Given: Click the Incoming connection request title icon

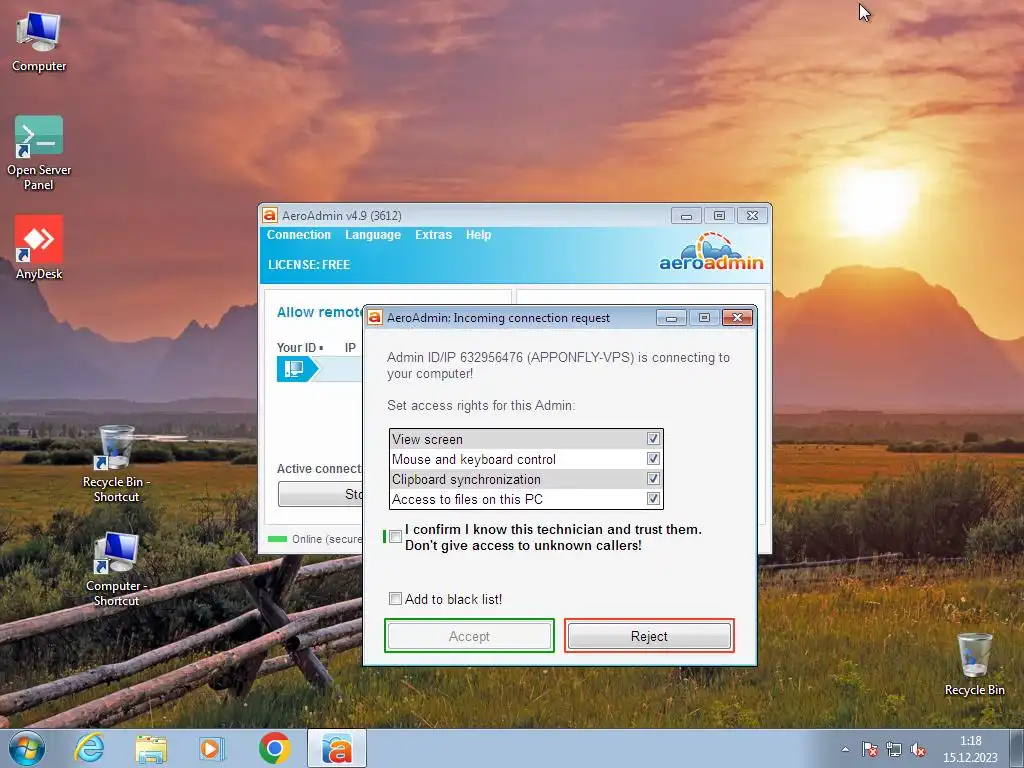Looking at the screenshot, I should point(375,317).
